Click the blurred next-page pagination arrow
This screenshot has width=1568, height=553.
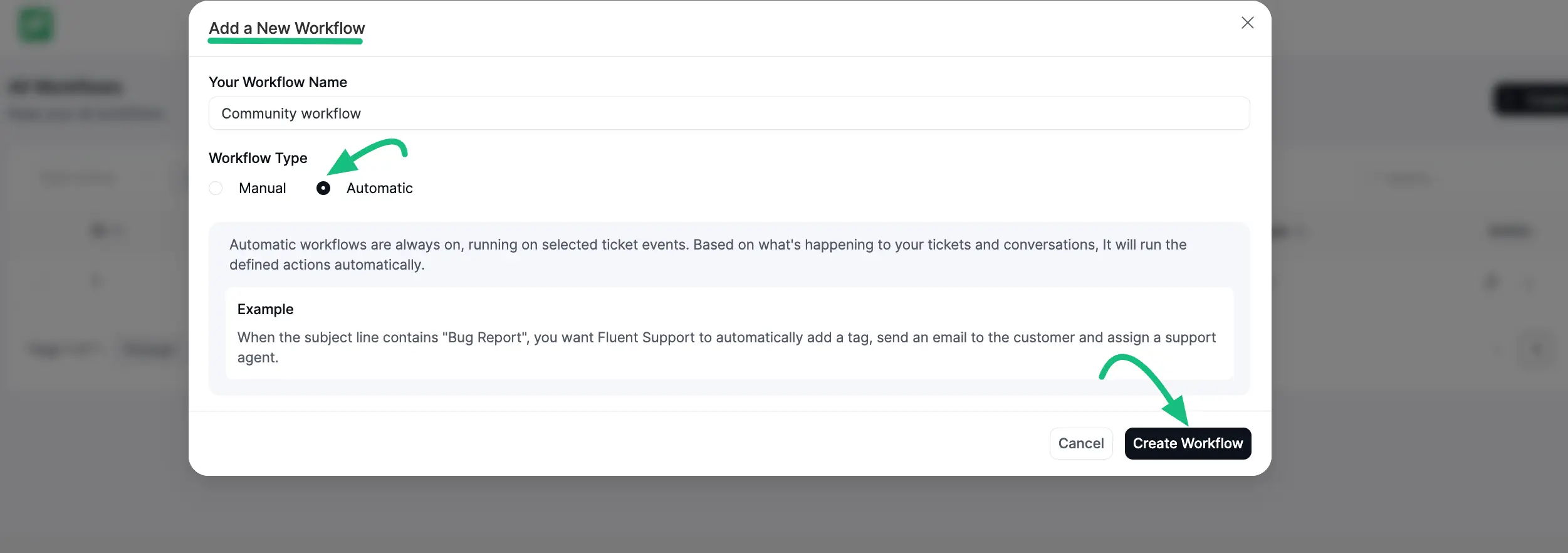(1537, 349)
